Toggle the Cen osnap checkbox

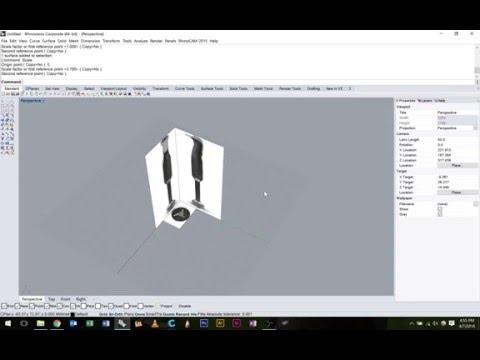[x=60, y=306]
